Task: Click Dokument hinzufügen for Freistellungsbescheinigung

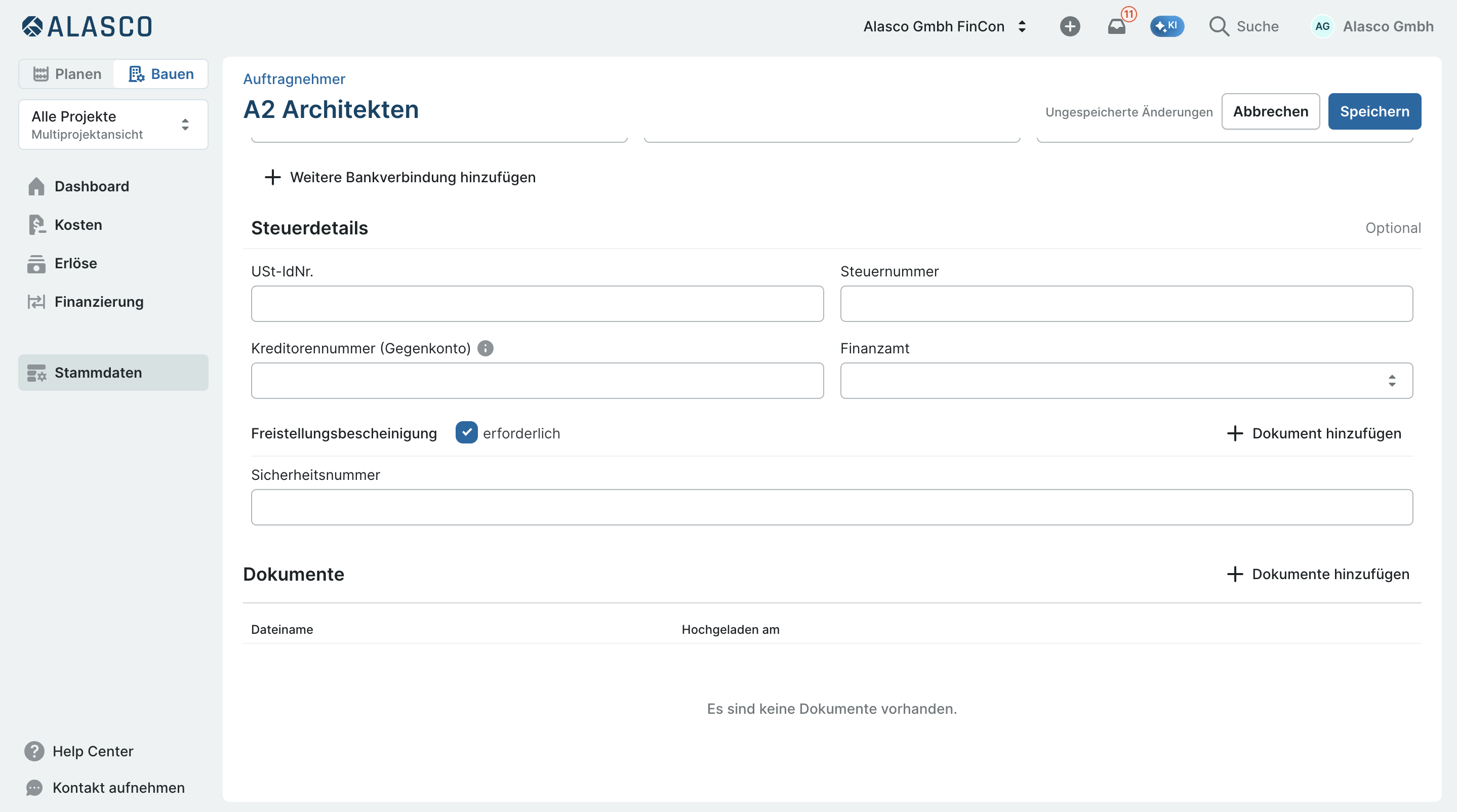Action: click(1314, 433)
